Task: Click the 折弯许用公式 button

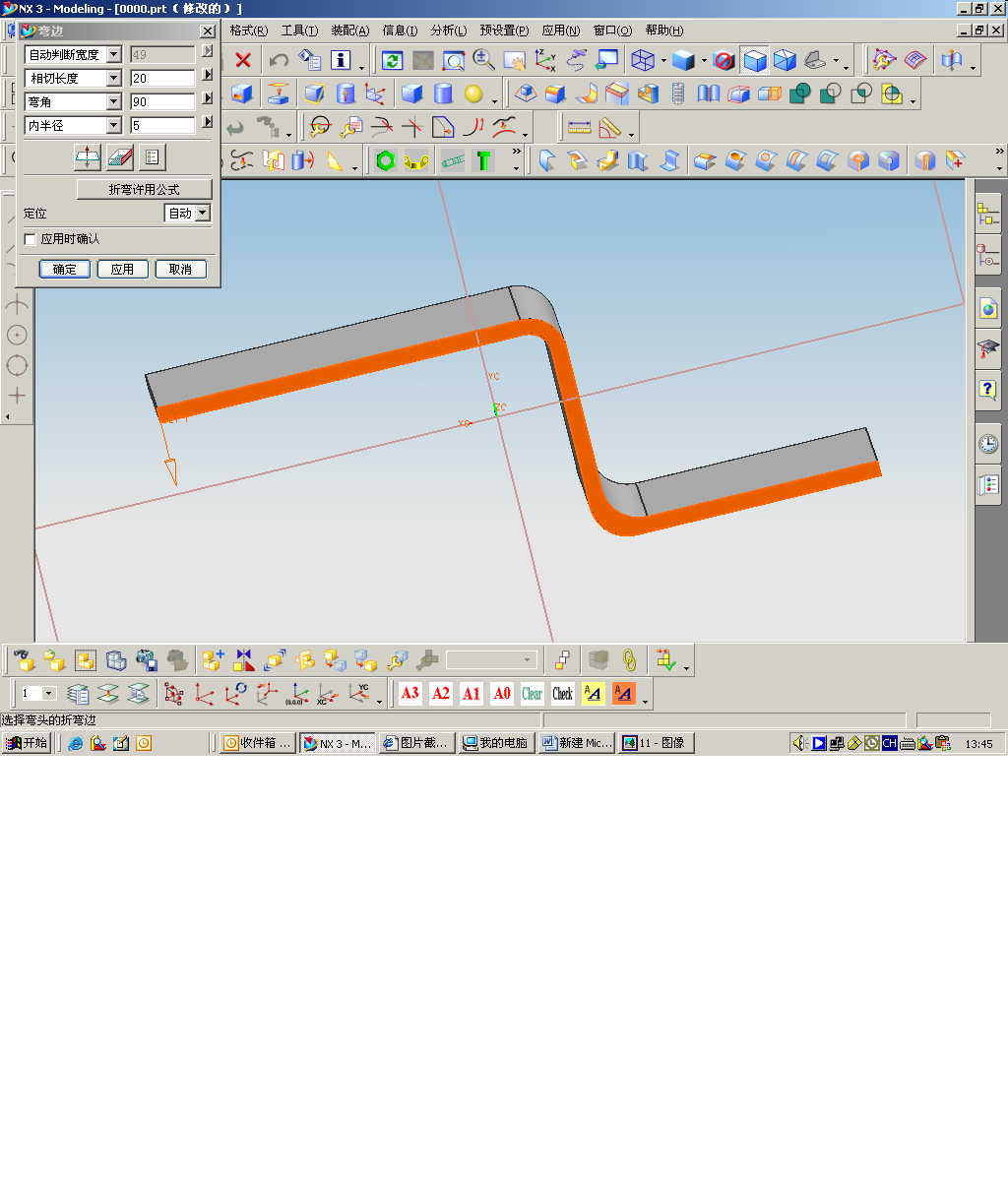Action: point(144,189)
